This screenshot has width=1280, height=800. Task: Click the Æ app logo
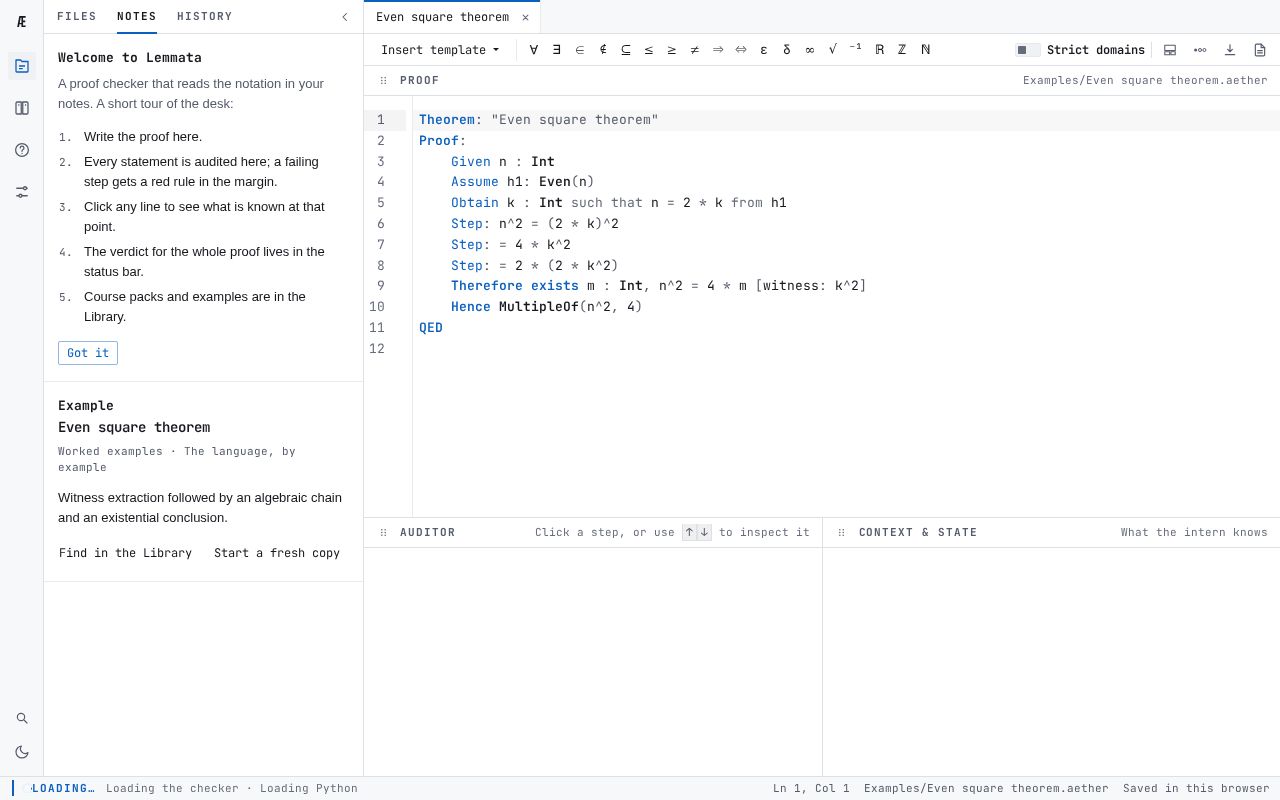(22, 21)
